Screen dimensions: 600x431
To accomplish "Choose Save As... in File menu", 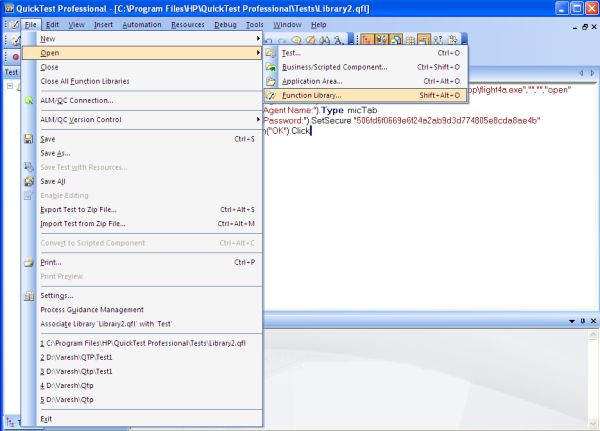I will pyautogui.click(x=142, y=153).
